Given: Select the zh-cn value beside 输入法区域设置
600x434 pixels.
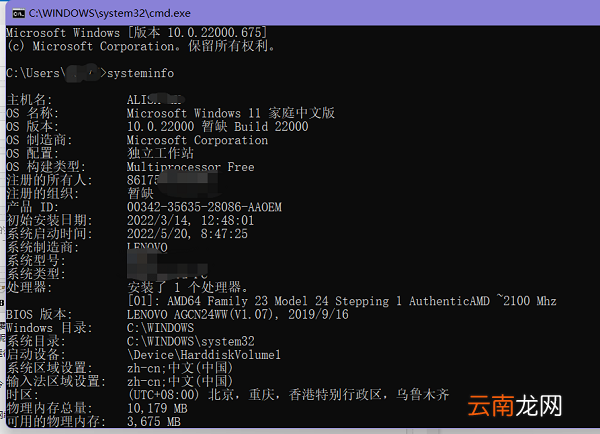Looking at the screenshot, I should tap(180, 381).
